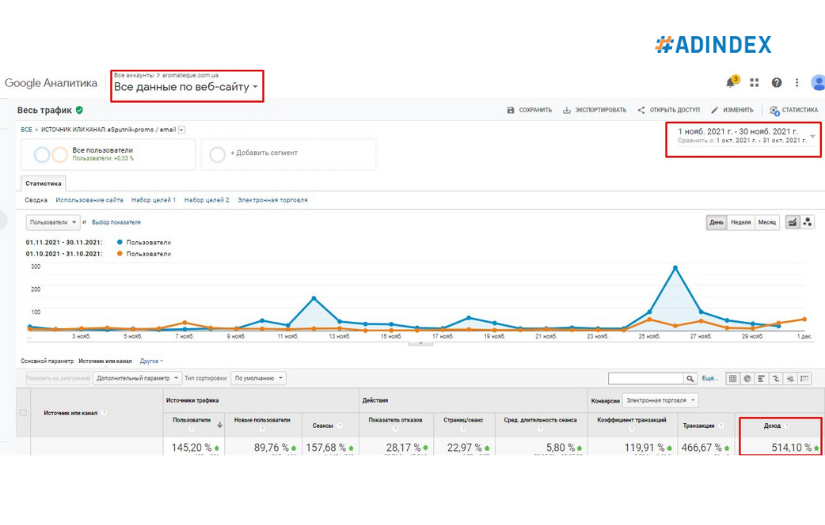Click the collapse handle below the chart
The image size is (825, 525).
420,343
